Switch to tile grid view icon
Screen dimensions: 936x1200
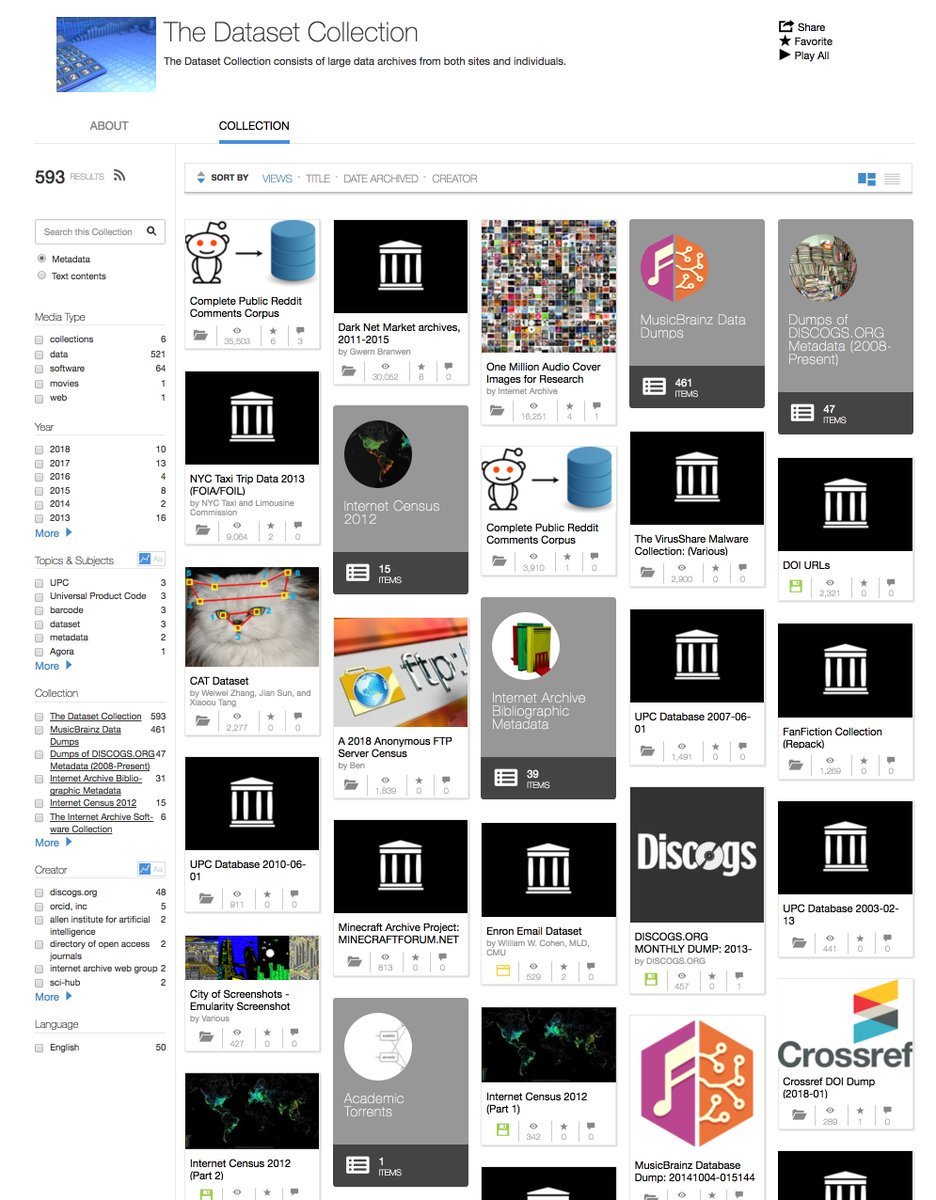[867, 179]
